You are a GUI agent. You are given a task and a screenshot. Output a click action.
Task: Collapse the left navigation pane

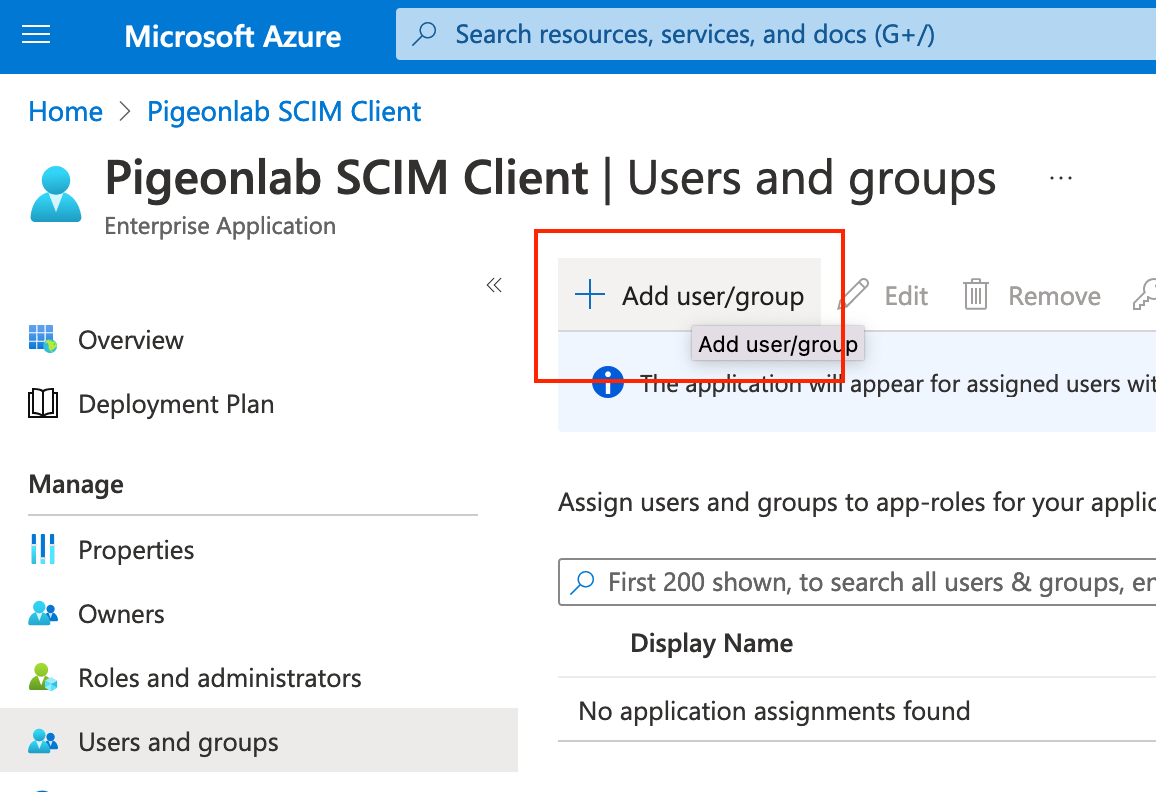click(x=494, y=285)
